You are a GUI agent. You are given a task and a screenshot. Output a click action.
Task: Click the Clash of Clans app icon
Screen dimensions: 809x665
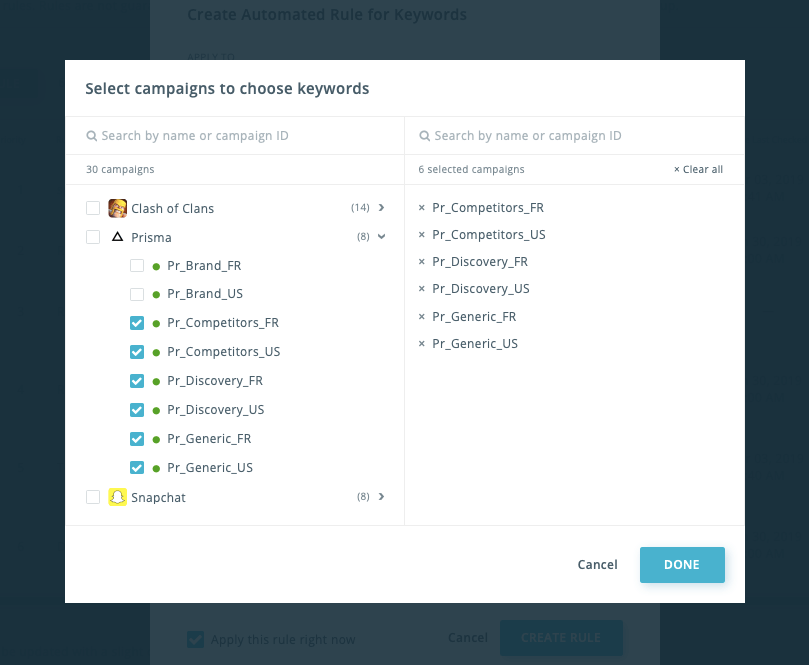pyautogui.click(x=118, y=208)
